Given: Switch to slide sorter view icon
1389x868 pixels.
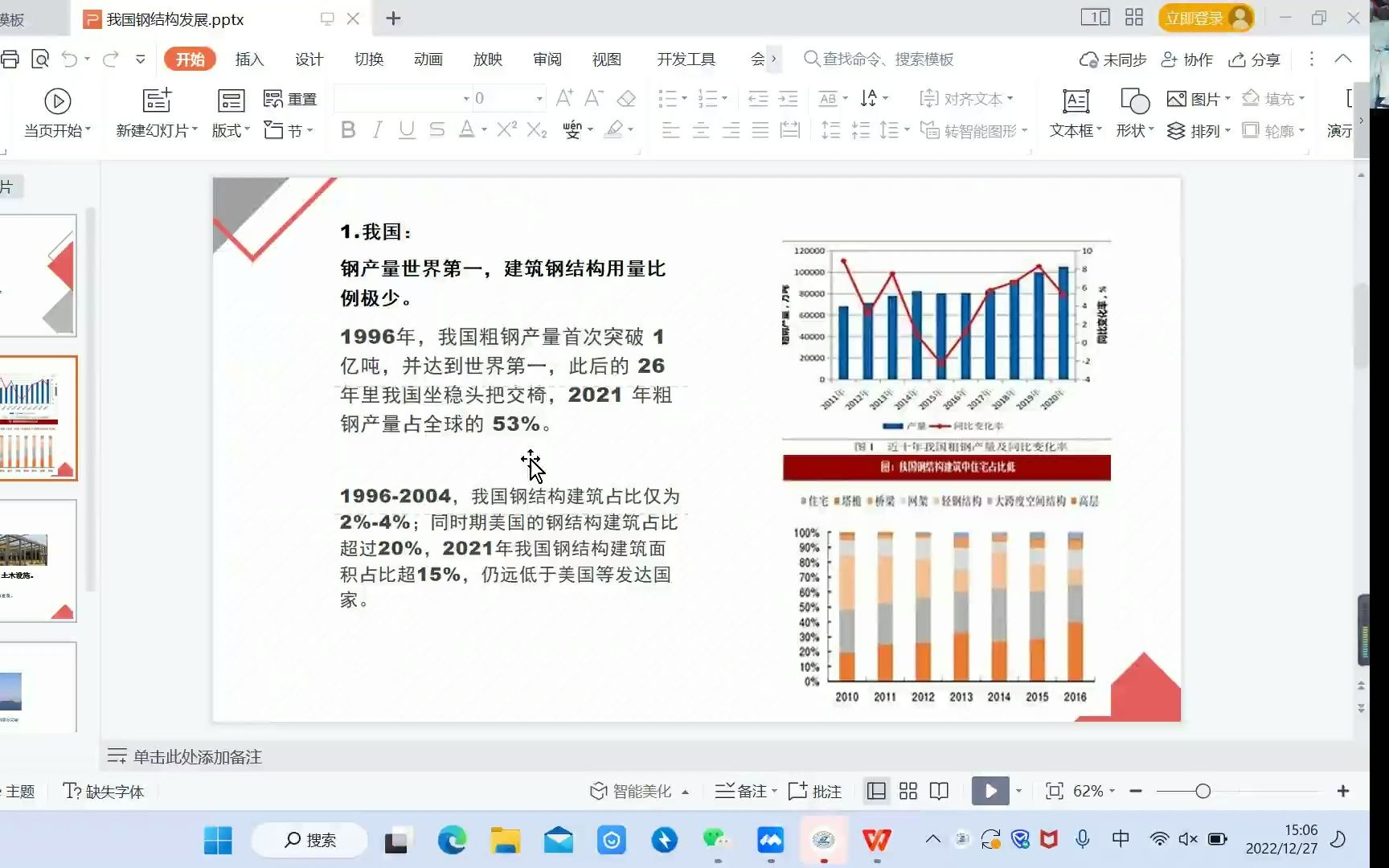Looking at the screenshot, I should 908,791.
